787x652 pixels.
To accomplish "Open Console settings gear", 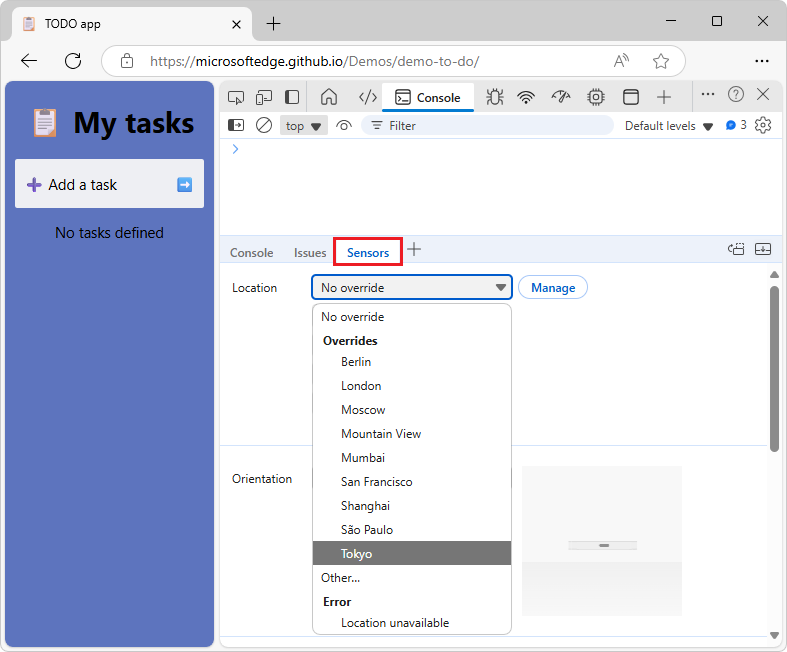I will pos(763,125).
